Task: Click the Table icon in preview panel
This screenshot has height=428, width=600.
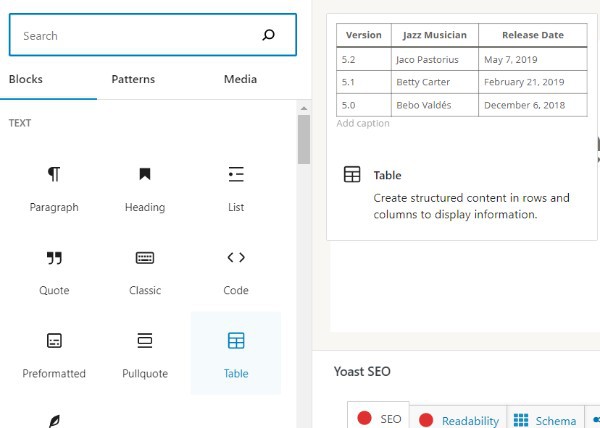Action: point(352,174)
